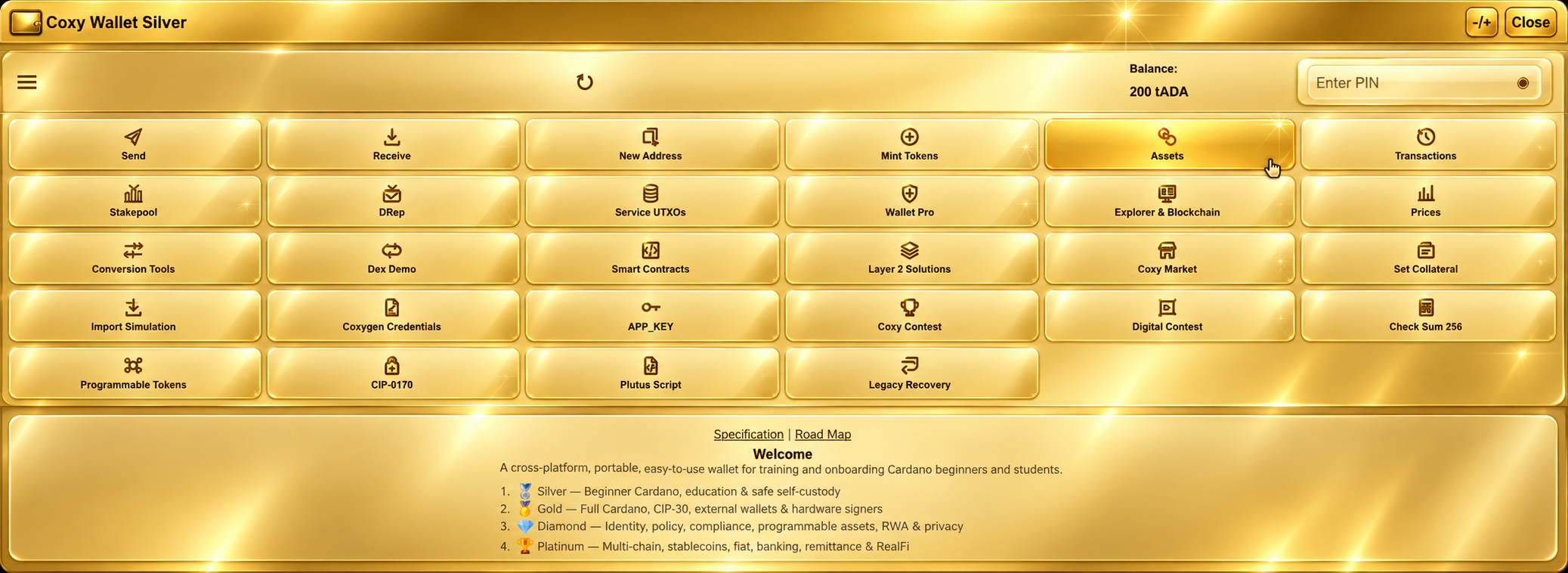This screenshot has height=573, width=1568.
Task: Open DRep
Action: click(393, 201)
